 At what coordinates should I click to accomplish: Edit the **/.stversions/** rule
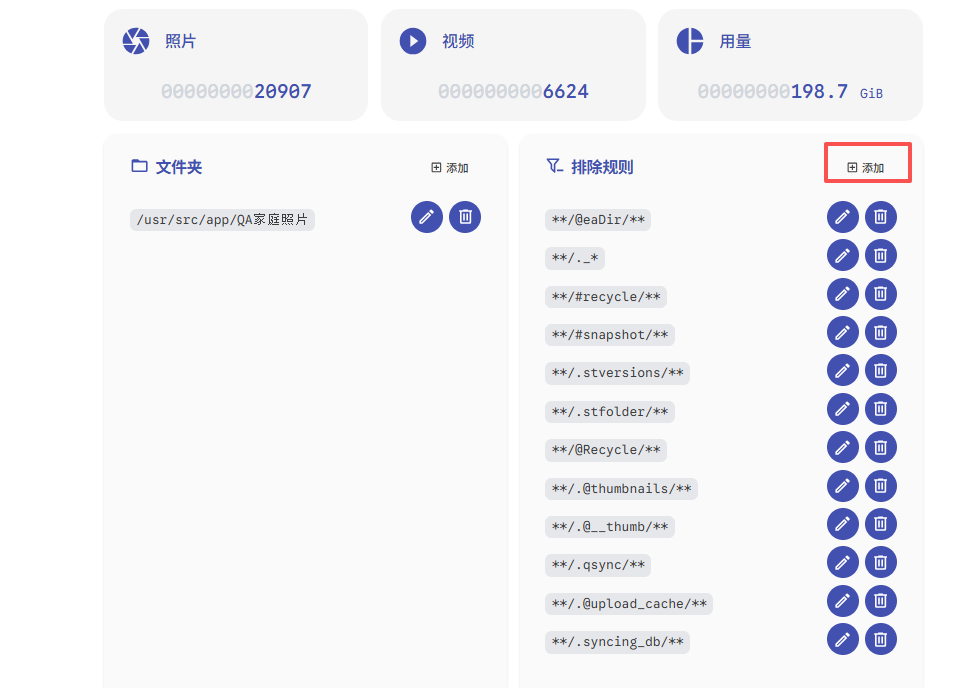tap(842, 370)
